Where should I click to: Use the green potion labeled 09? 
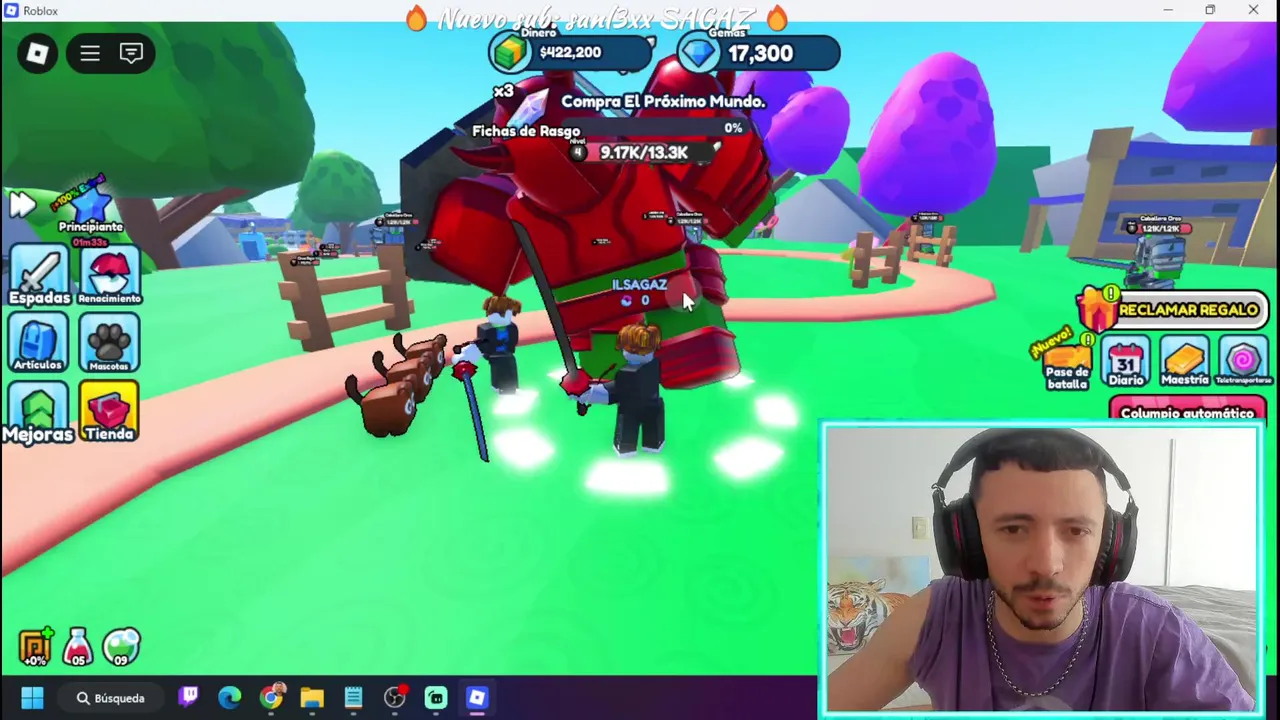click(122, 648)
